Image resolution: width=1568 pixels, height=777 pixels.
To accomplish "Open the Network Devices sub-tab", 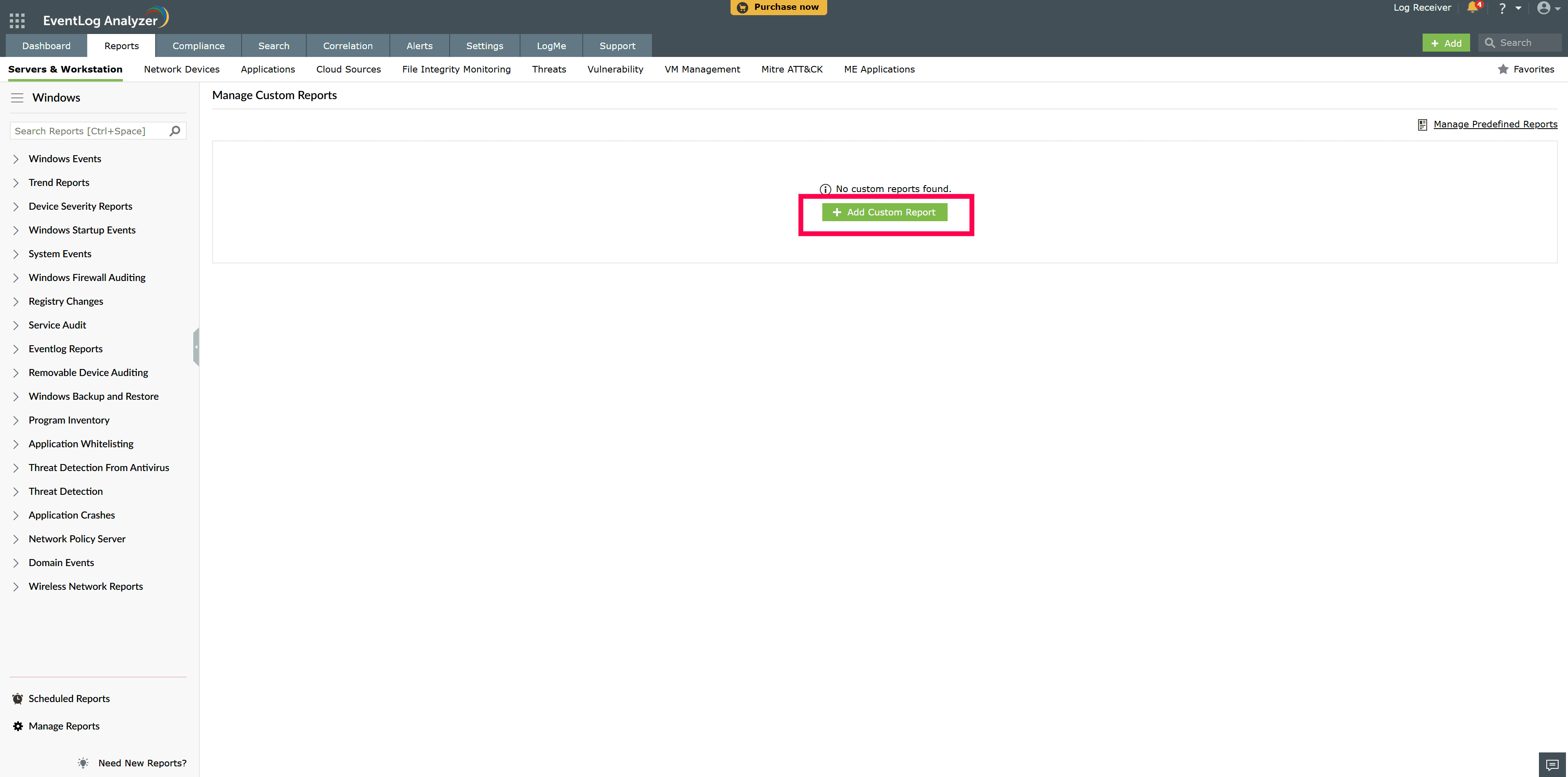I will [181, 69].
